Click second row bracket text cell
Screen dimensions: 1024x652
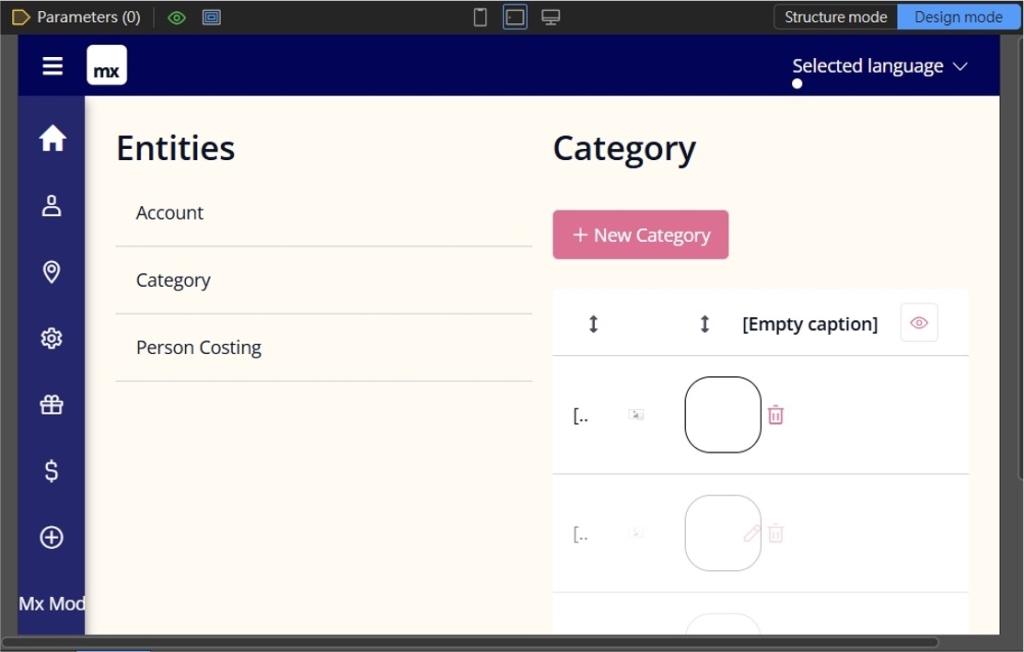[581, 535]
